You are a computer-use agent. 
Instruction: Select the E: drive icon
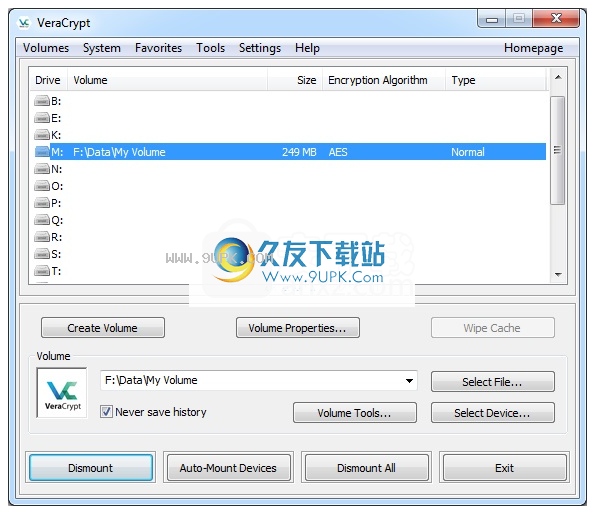42,118
